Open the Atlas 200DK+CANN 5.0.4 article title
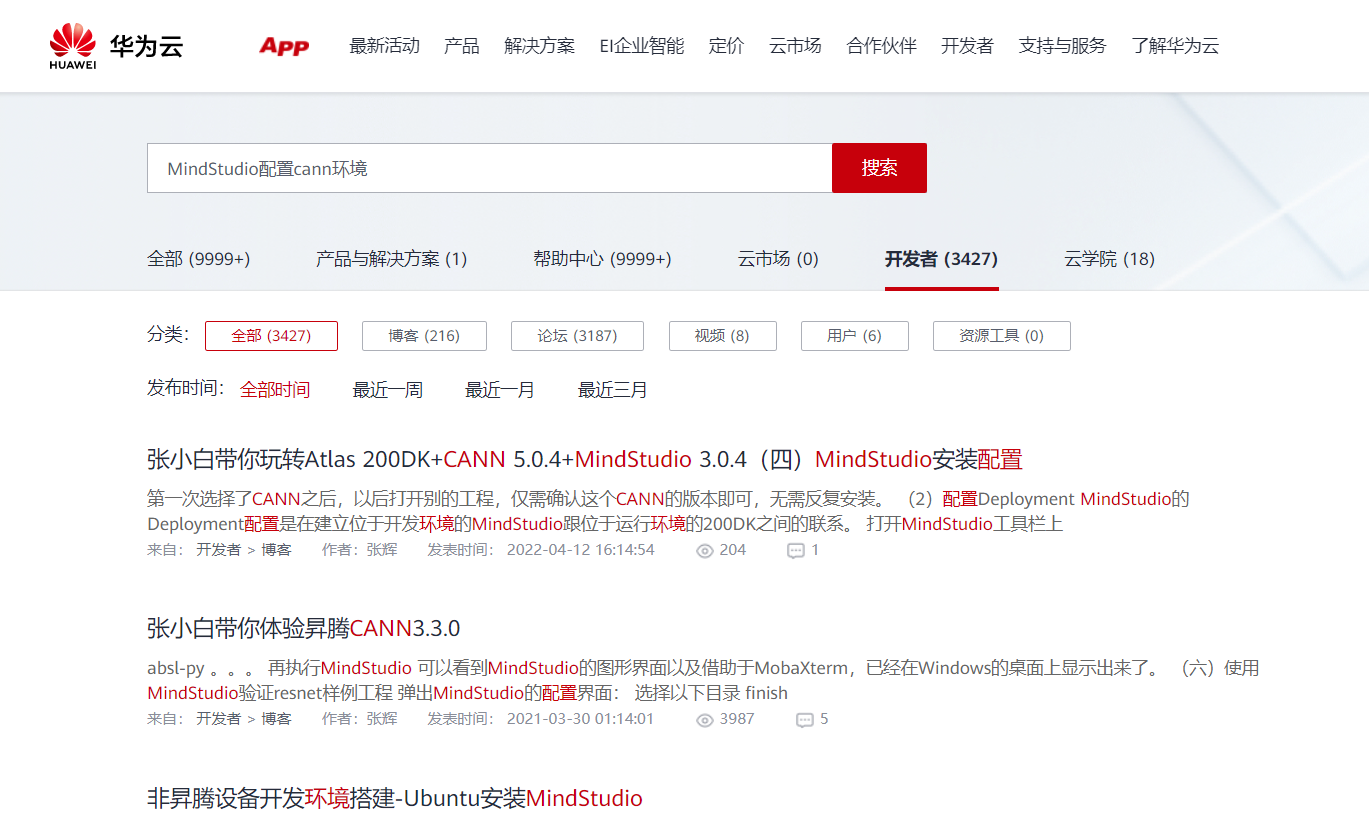Image resolution: width=1369 pixels, height=823 pixels. tap(585, 460)
